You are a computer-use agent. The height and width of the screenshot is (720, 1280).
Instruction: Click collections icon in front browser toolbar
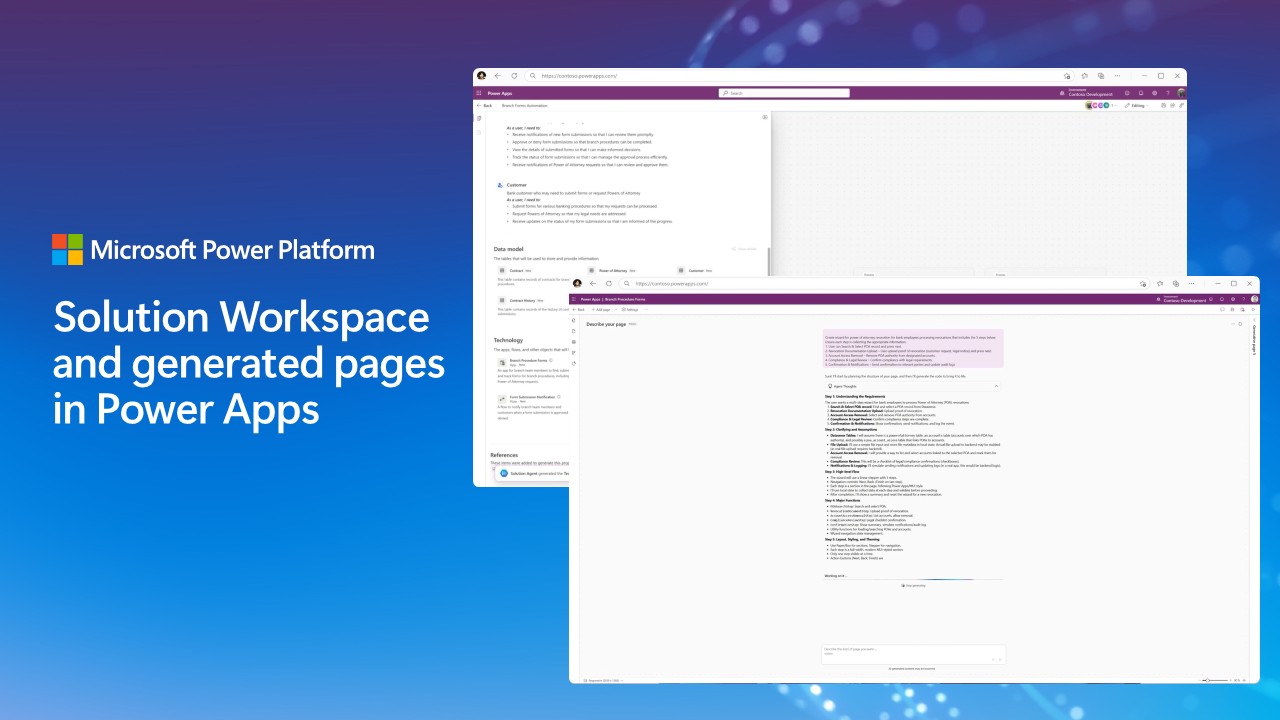coord(1175,284)
